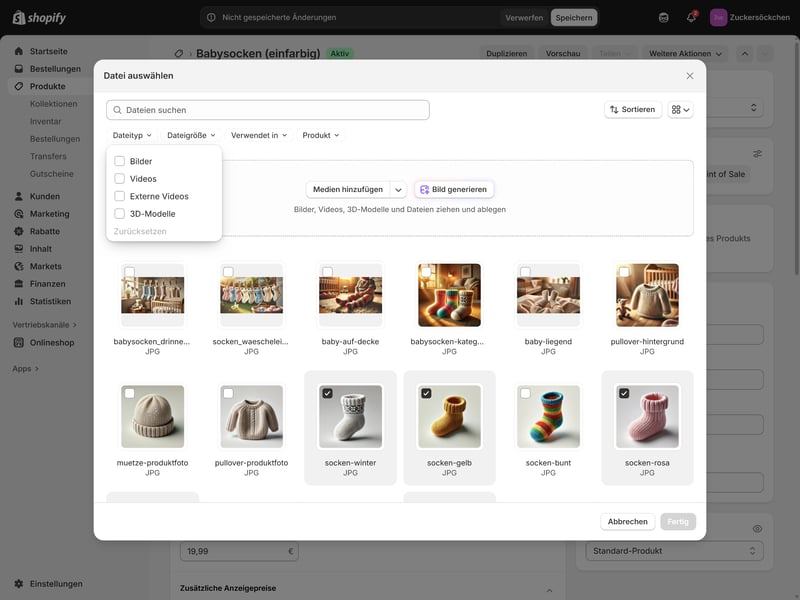Close the Datei auswählen dialog
The image size is (800, 600).
tap(689, 76)
